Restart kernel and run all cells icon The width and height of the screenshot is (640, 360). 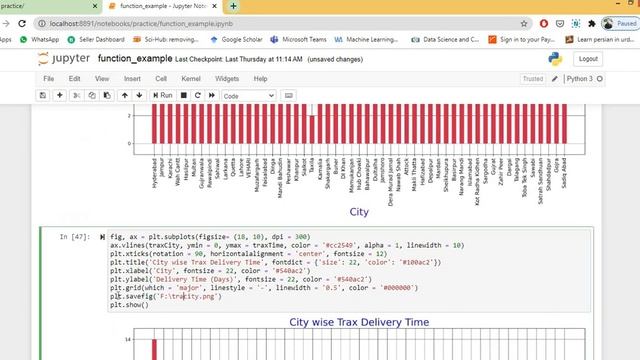(211, 96)
